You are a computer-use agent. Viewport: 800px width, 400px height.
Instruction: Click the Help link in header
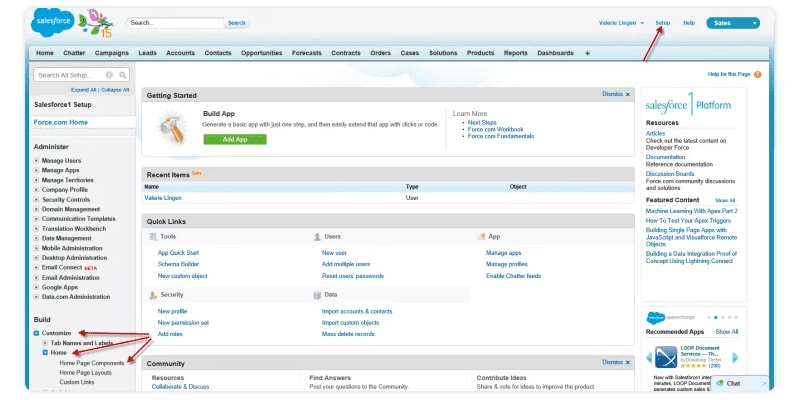pos(689,23)
